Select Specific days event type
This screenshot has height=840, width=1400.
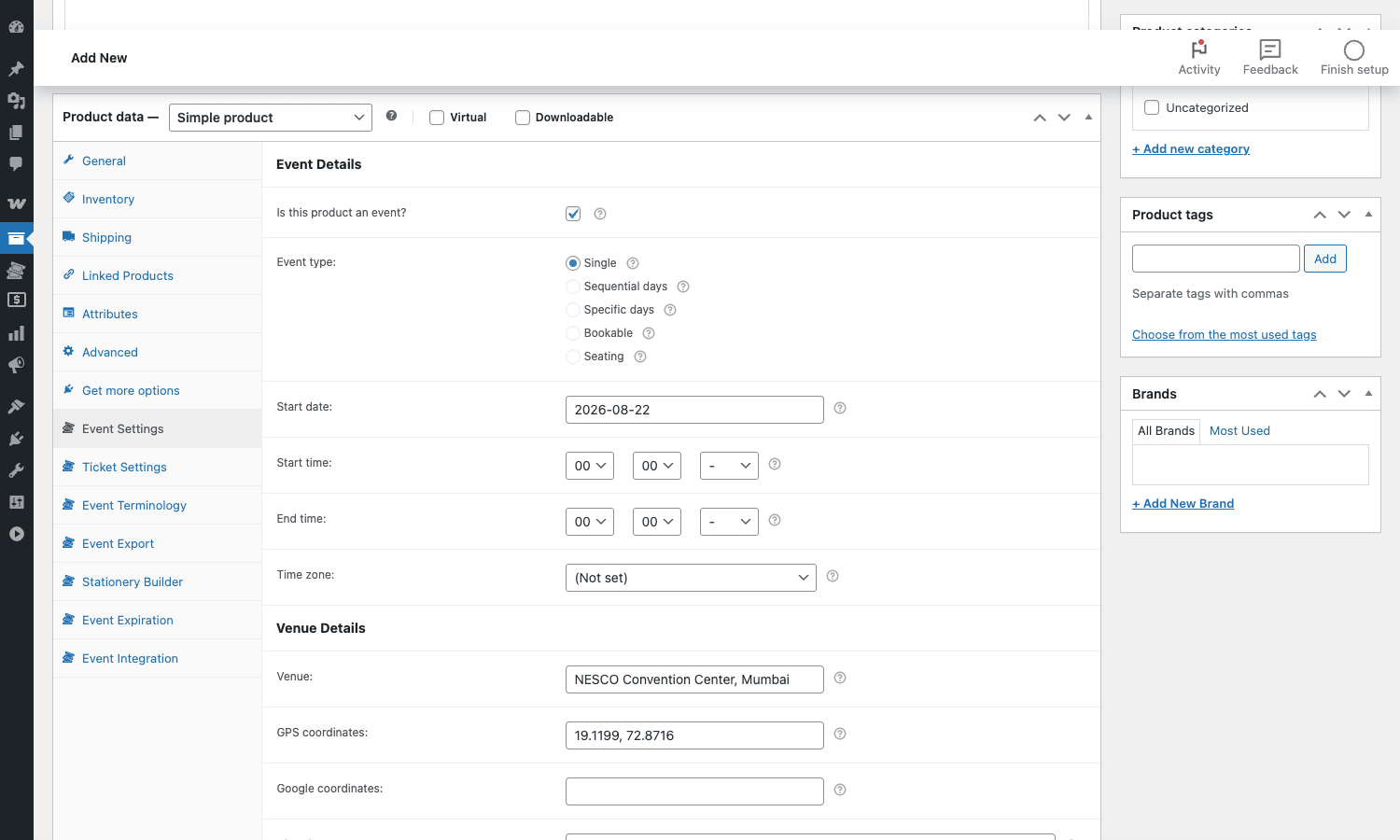[x=573, y=310]
